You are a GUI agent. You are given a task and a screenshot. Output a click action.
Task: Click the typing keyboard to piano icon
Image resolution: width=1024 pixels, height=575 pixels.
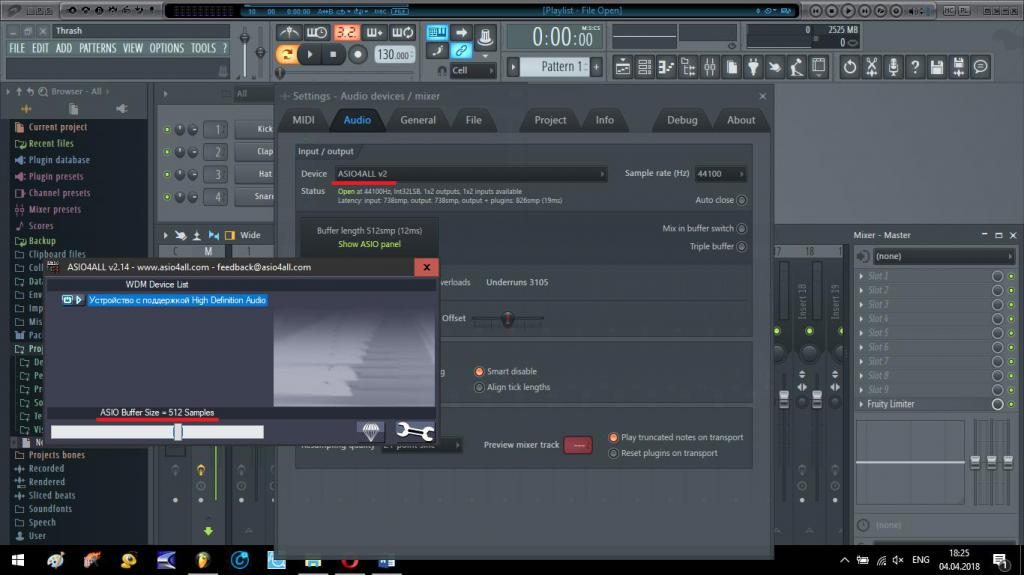[x=437, y=33]
